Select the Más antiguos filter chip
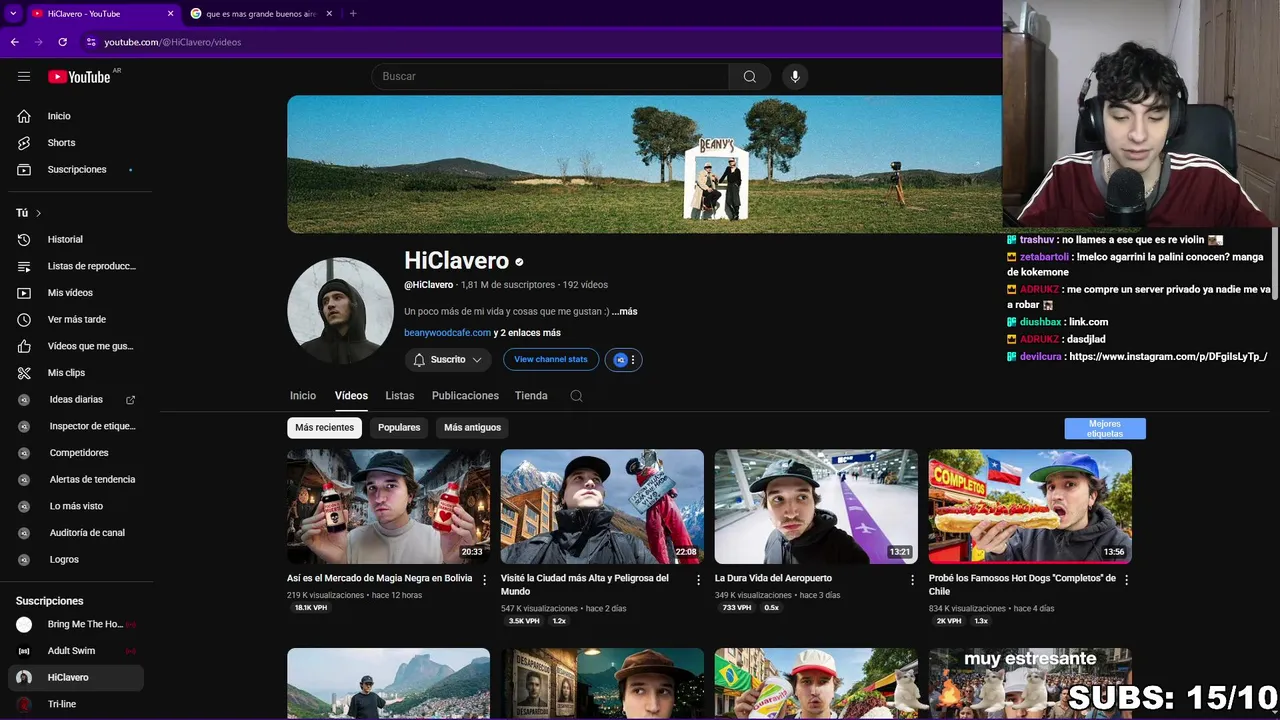The image size is (1280, 720). pos(472,428)
